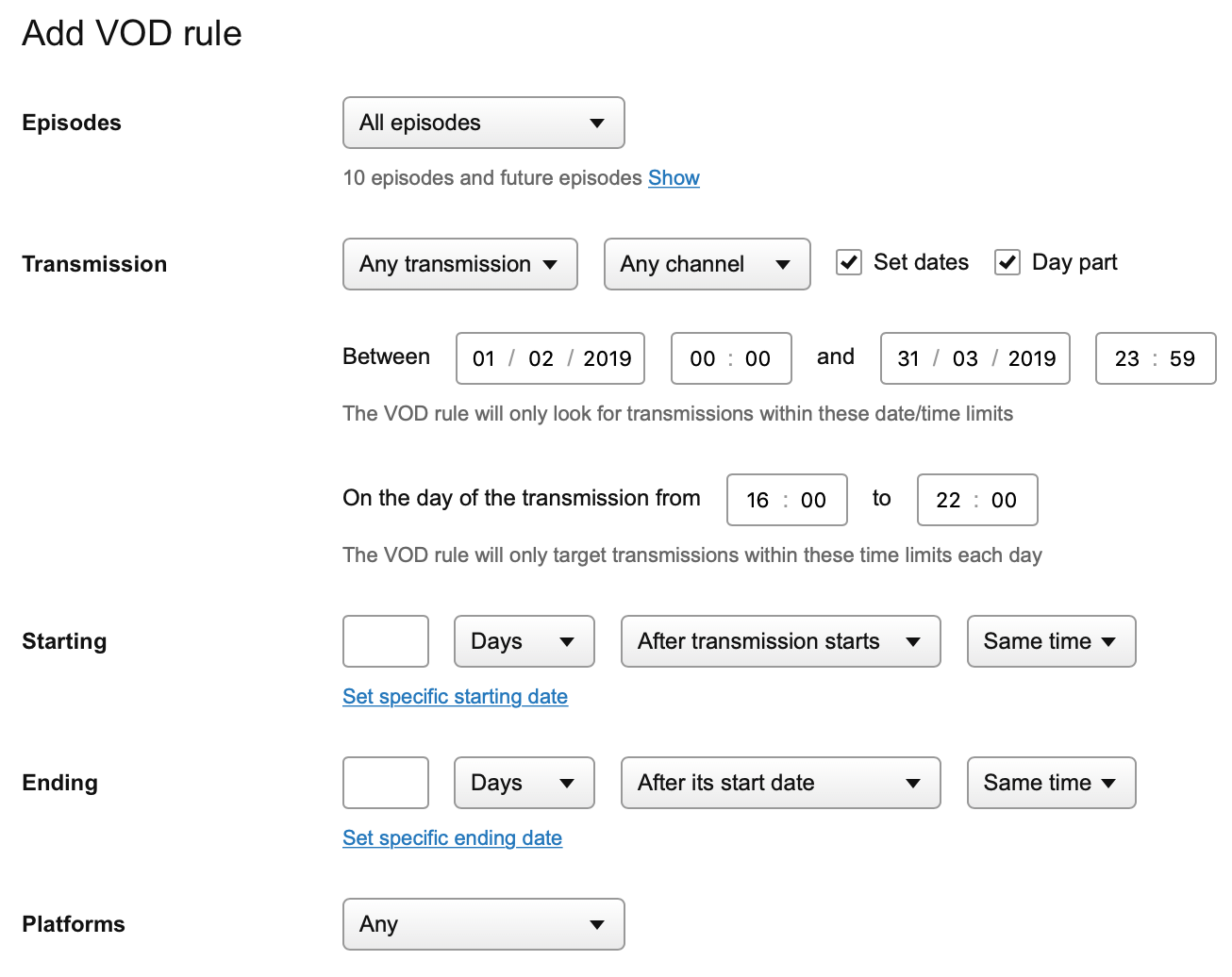Uncheck the Set dates checkbox
The height and width of the screenshot is (977, 1232).
tap(849, 262)
